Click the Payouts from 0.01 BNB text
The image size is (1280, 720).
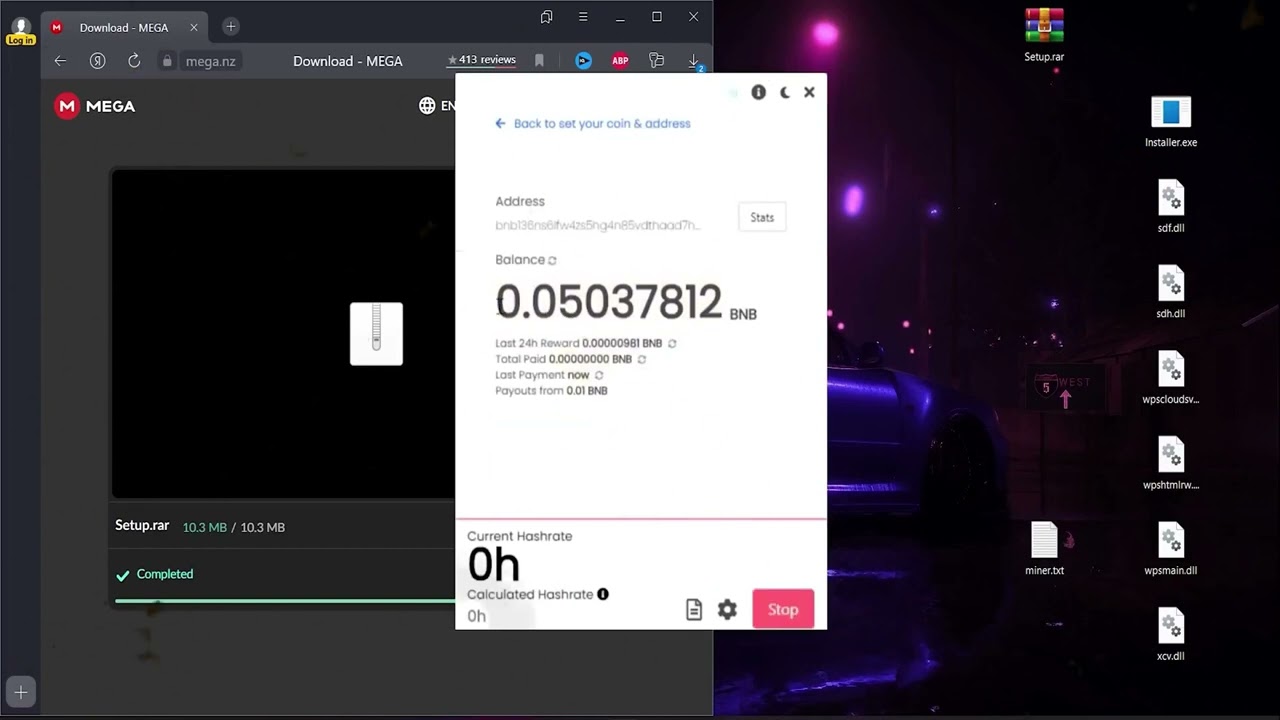pos(551,391)
